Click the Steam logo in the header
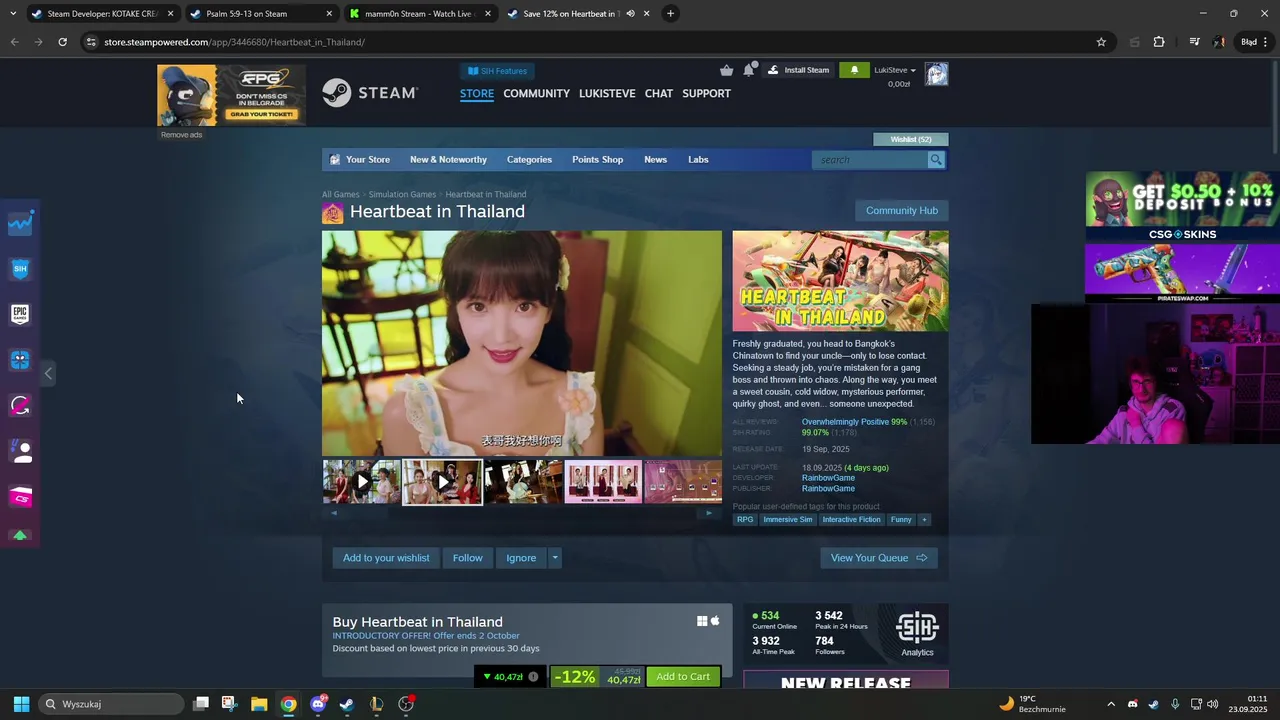1280x720 pixels. click(x=369, y=93)
